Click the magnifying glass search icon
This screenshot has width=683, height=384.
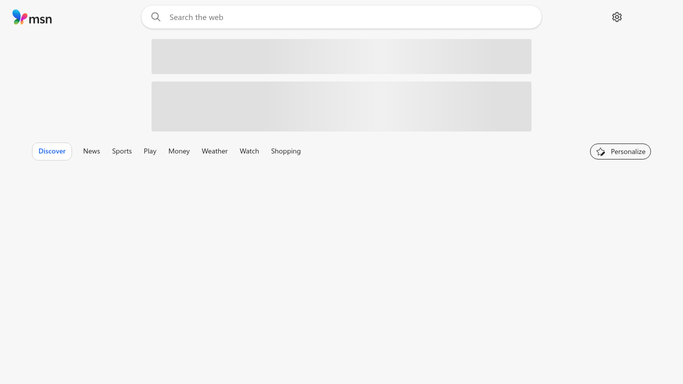[x=156, y=17]
